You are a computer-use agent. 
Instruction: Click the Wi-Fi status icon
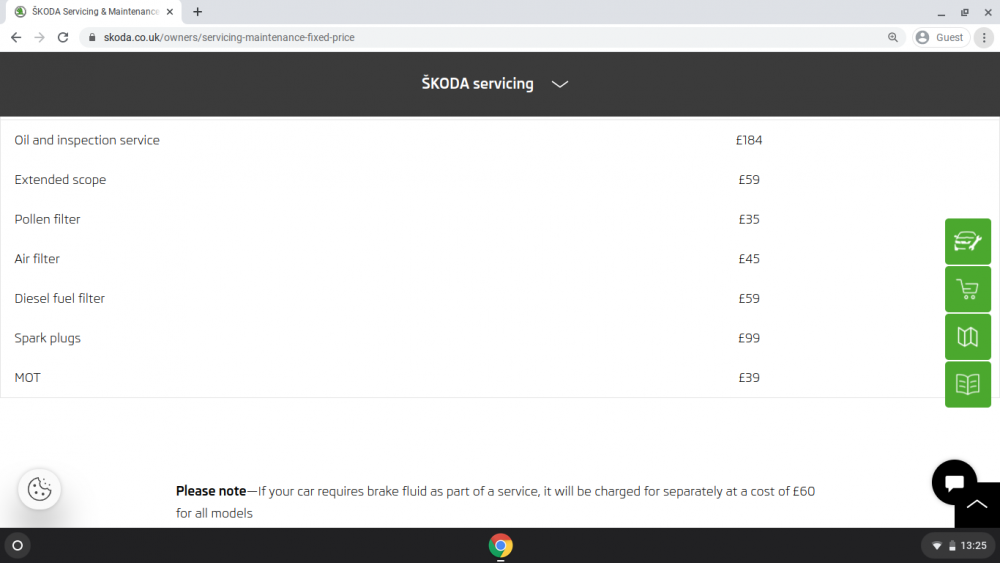click(x=937, y=546)
